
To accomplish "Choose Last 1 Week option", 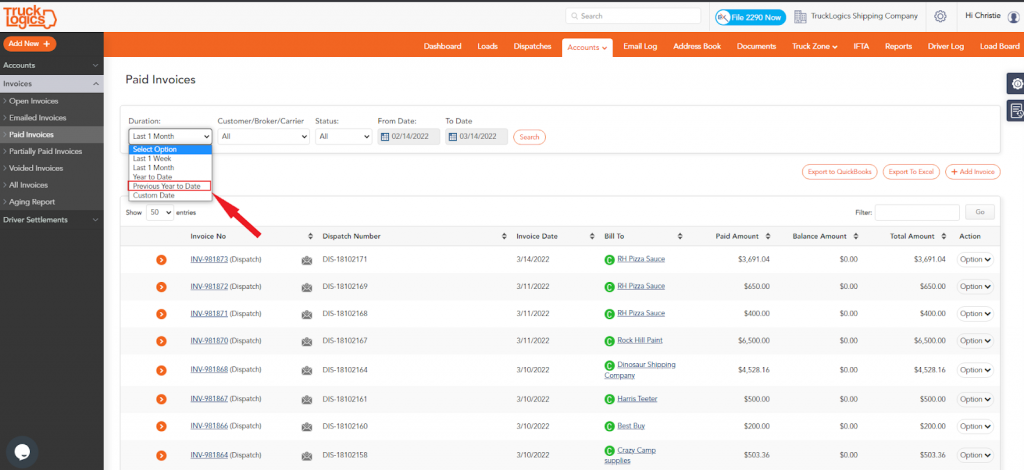I will click(170, 159).
